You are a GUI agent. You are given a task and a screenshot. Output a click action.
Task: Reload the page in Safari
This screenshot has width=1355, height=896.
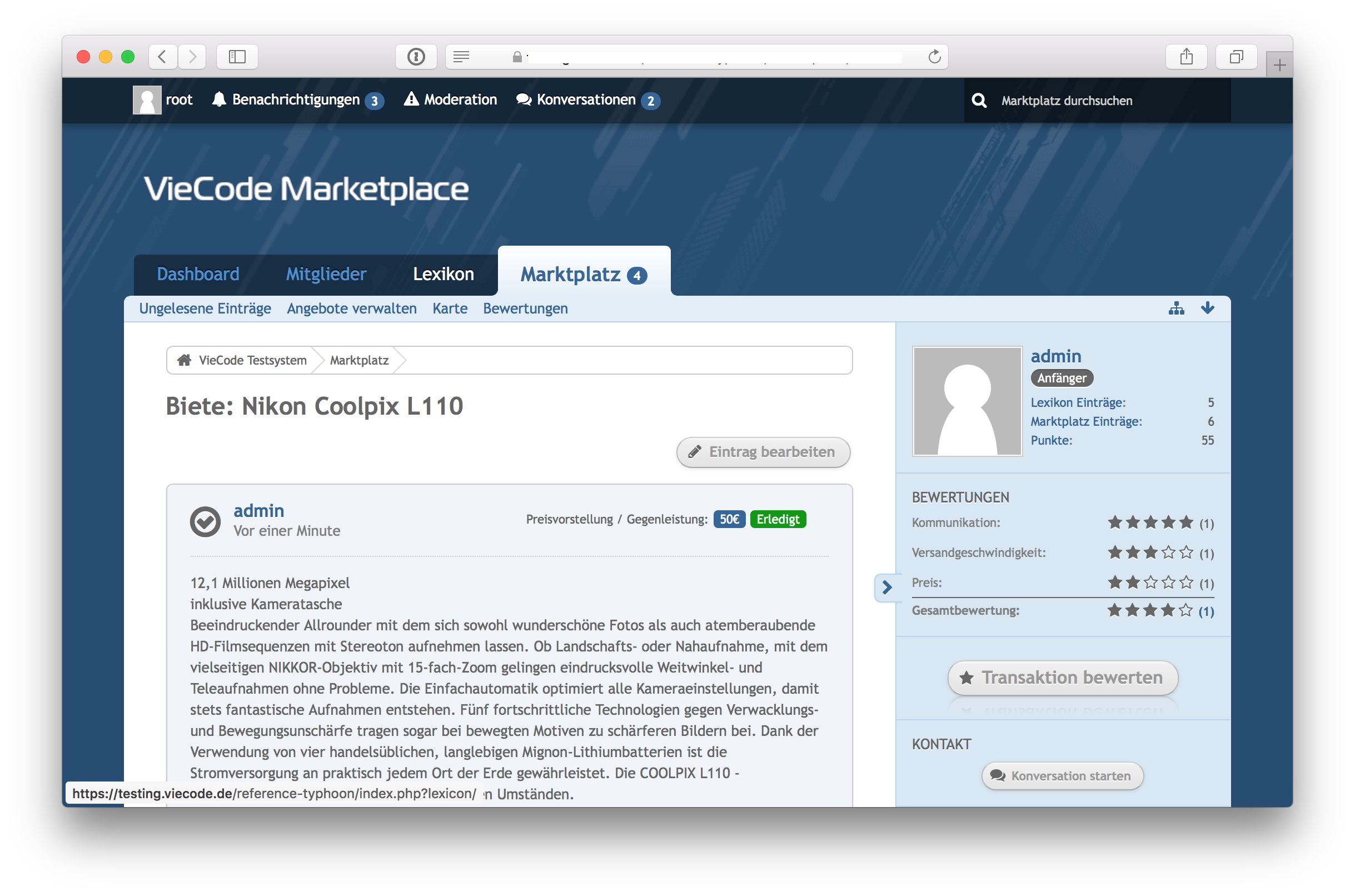935,57
